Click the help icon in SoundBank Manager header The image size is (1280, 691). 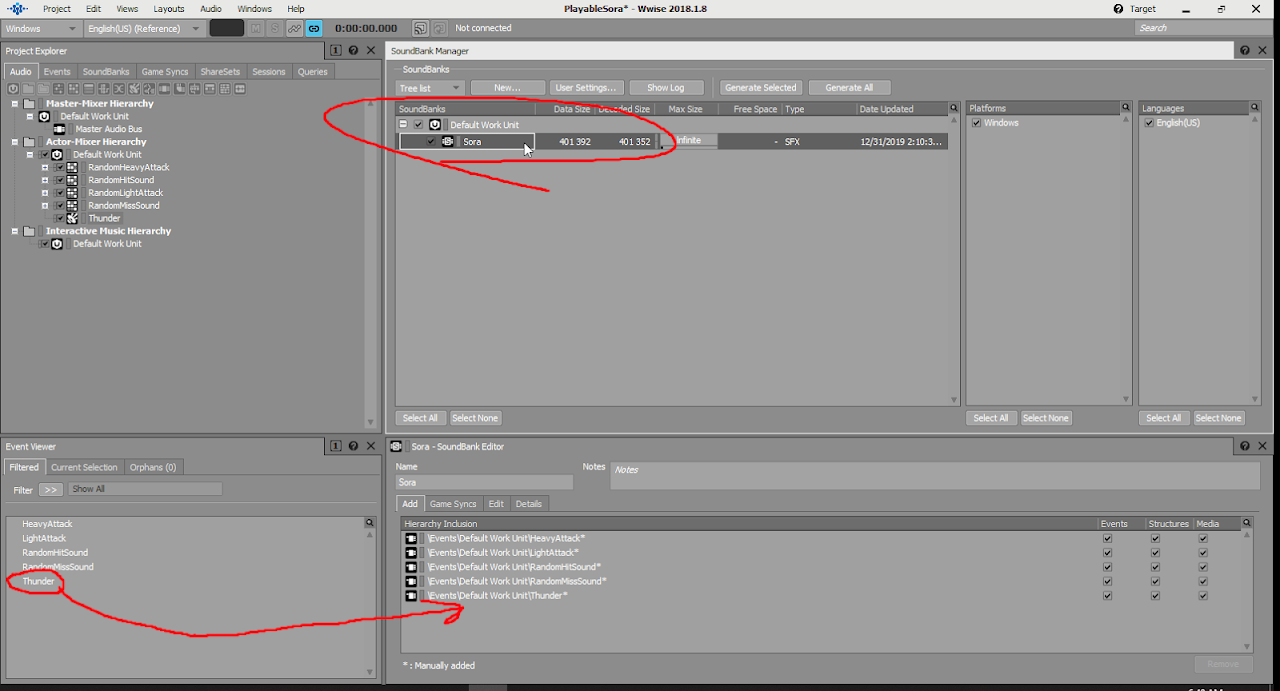tap(1245, 50)
